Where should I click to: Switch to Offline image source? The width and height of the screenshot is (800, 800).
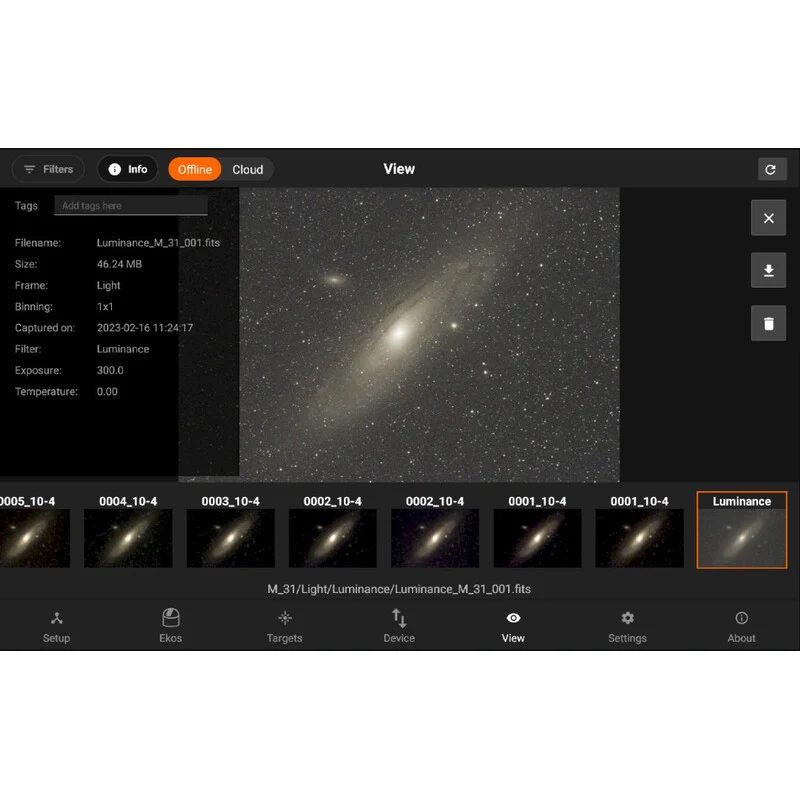195,169
